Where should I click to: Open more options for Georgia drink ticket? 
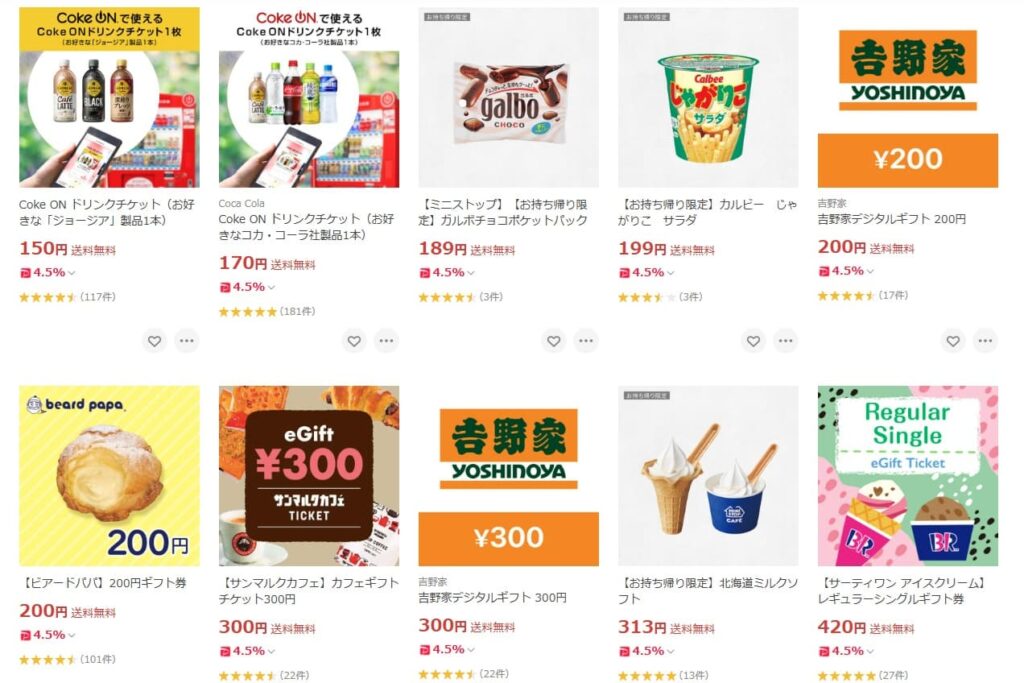187,341
